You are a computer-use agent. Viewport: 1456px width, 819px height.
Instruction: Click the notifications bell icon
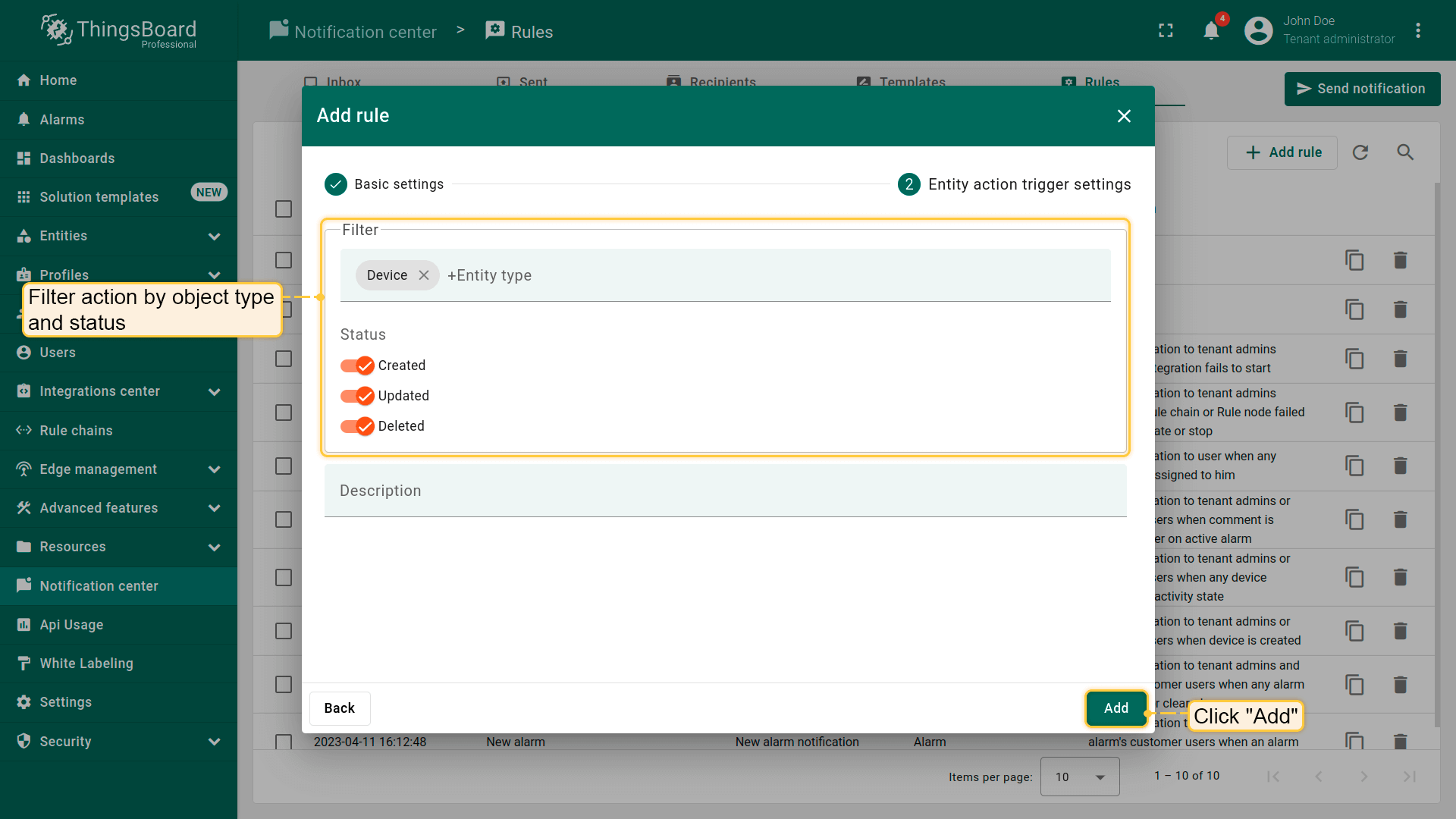point(1211,31)
